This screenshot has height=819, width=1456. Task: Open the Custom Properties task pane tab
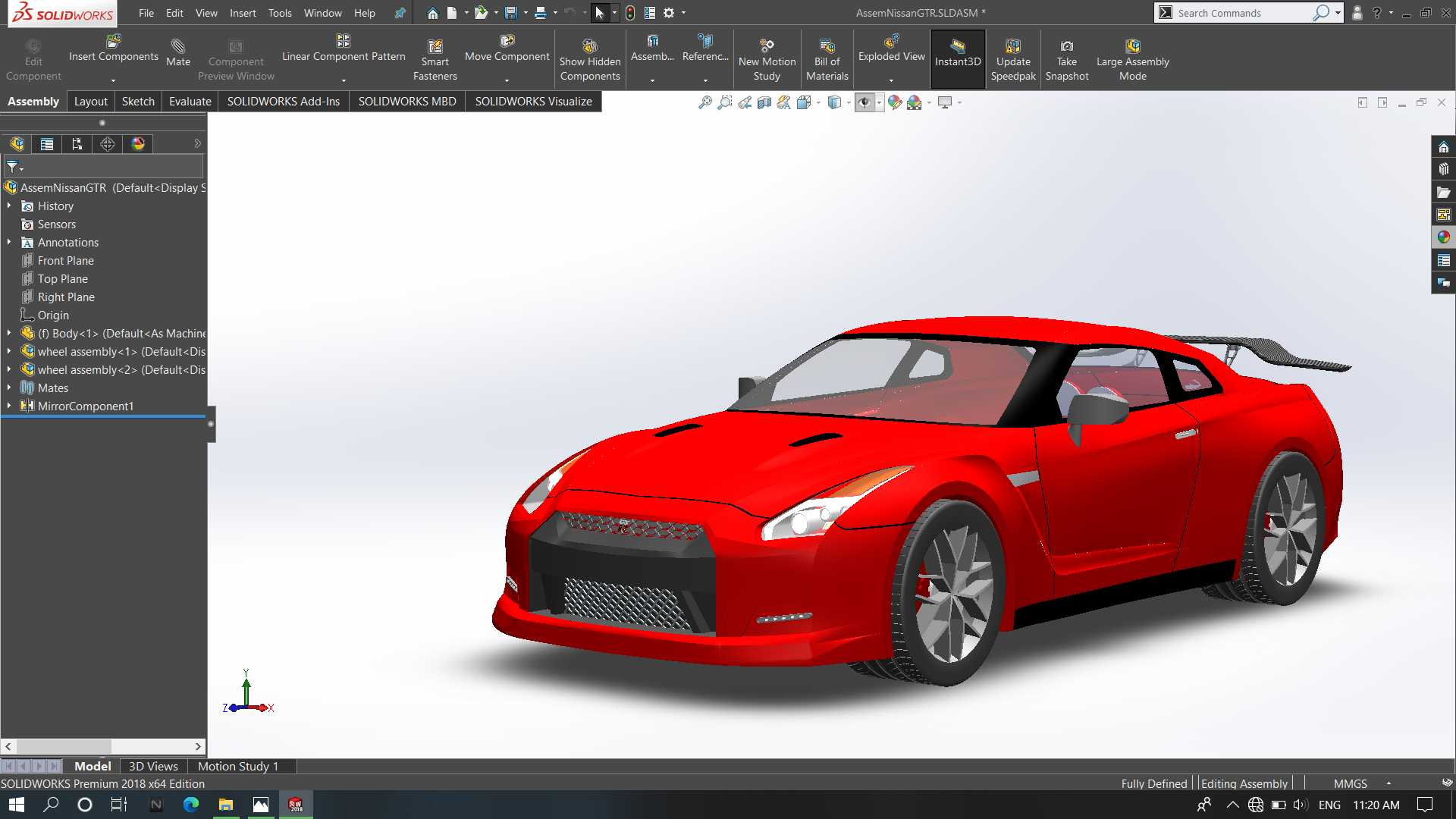[x=1443, y=260]
